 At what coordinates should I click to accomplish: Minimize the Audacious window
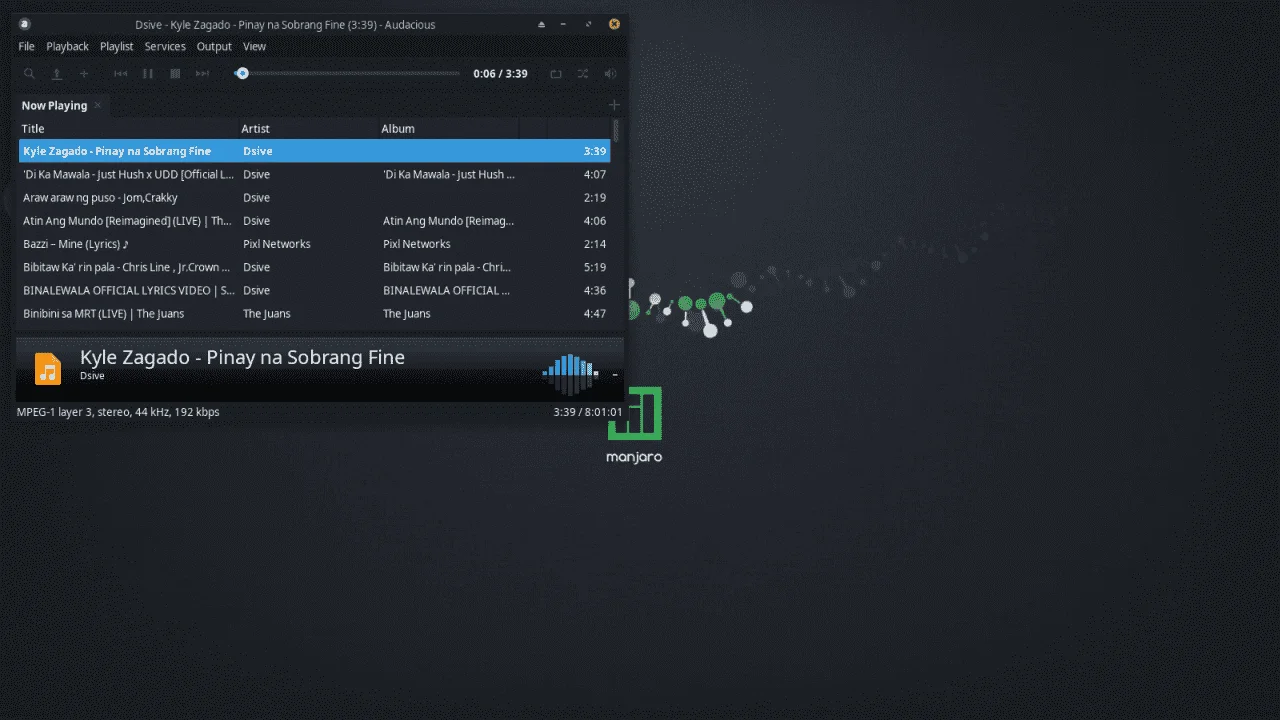tap(564, 24)
